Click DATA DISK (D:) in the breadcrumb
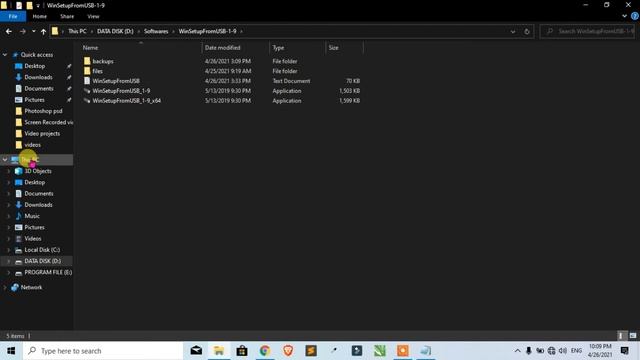This screenshot has height=360, width=640. click(x=115, y=31)
